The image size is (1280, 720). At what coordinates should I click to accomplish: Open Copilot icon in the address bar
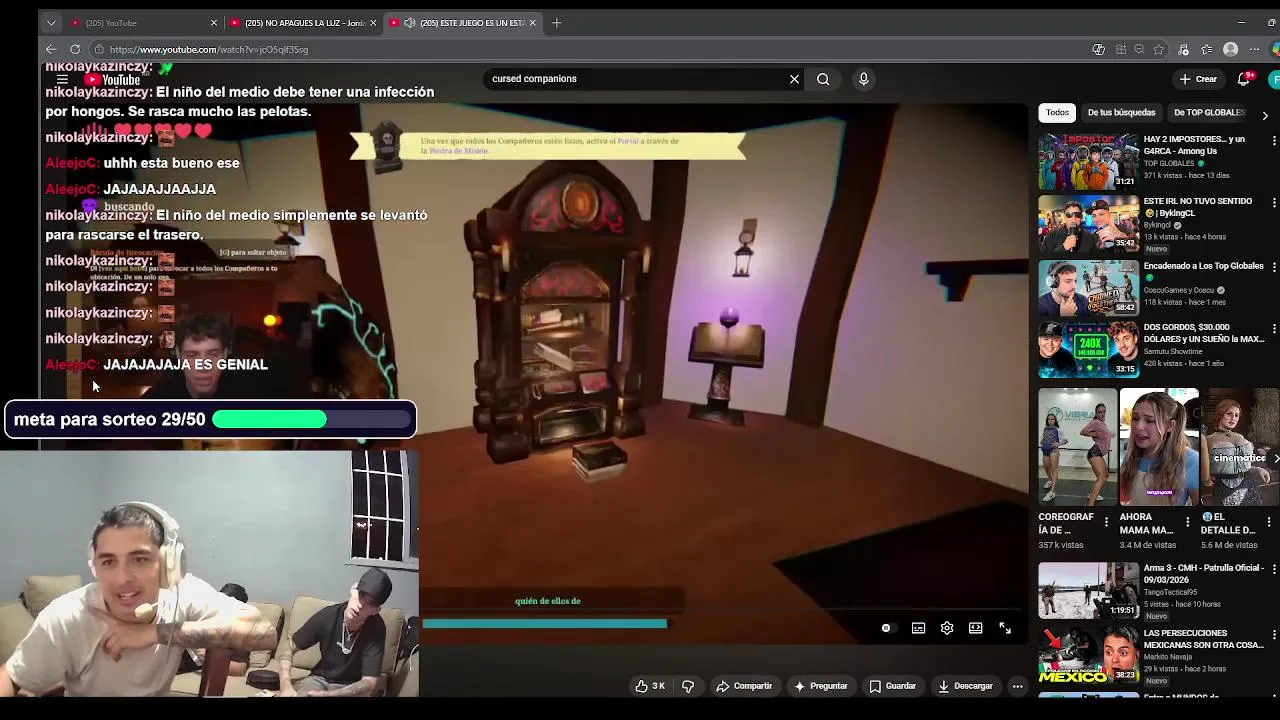(1099, 49)
